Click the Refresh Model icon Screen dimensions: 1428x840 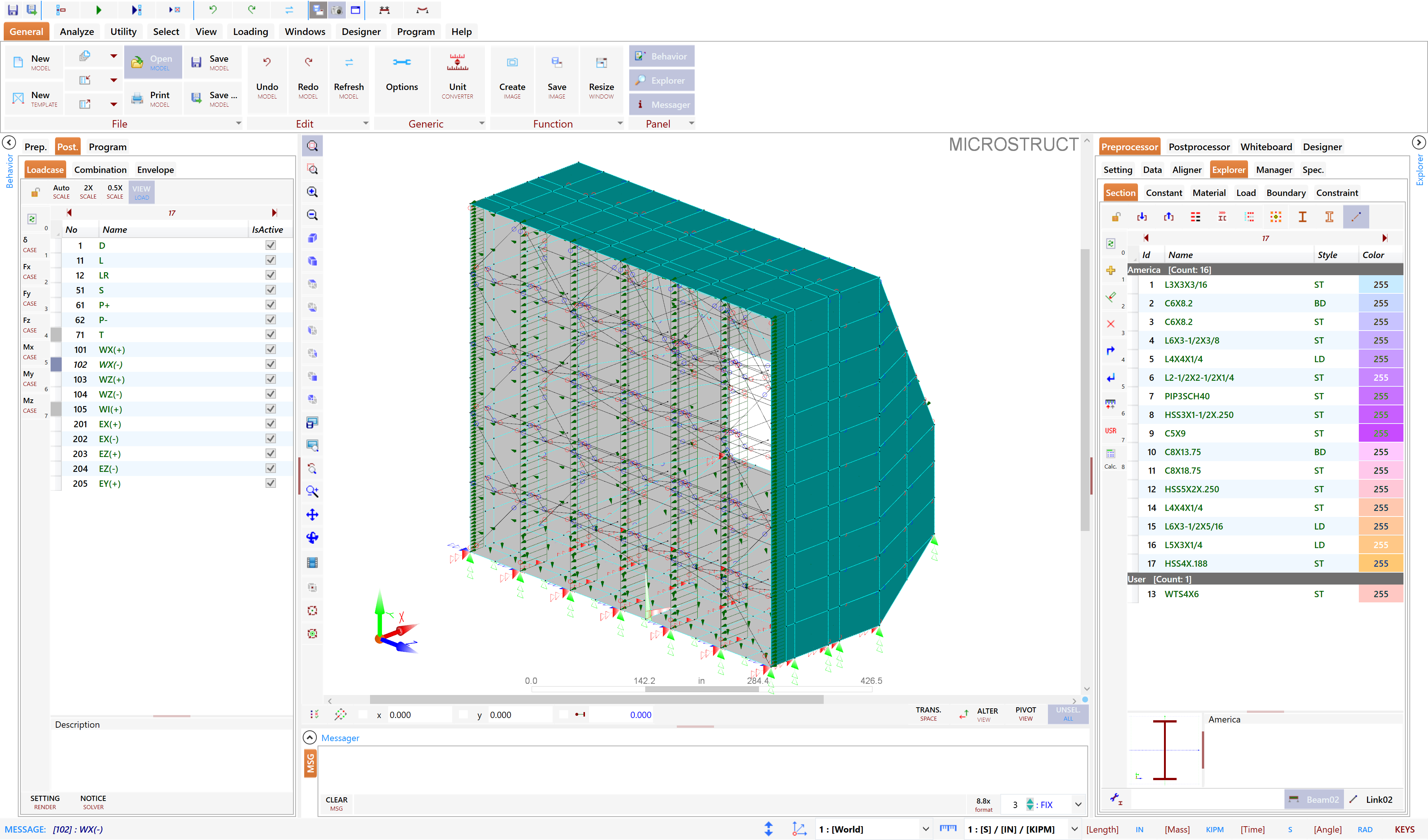(348, 62)
